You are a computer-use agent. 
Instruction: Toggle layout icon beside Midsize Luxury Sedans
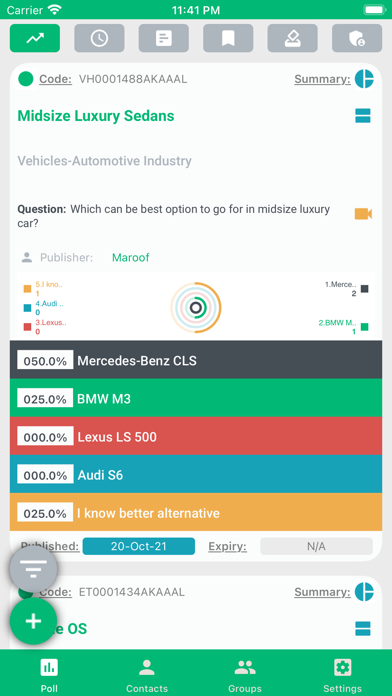pyautogui.click(x=363, y=116)
